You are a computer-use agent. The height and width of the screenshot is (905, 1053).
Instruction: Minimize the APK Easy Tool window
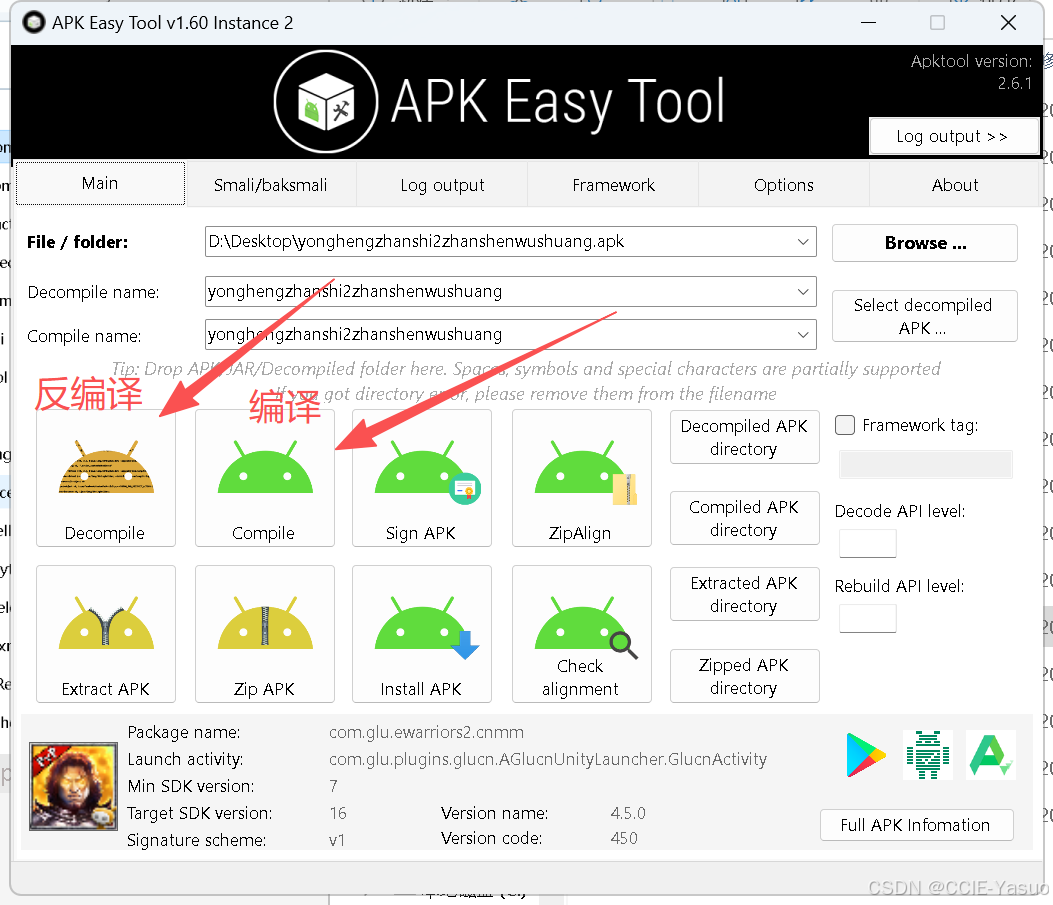click(x=868, y=23)
